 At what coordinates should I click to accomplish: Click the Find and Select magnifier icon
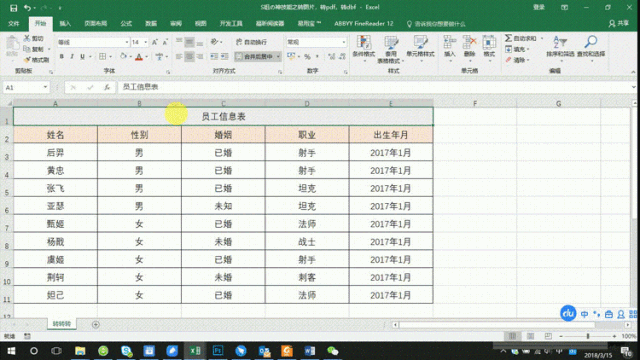tap(591, 42)
